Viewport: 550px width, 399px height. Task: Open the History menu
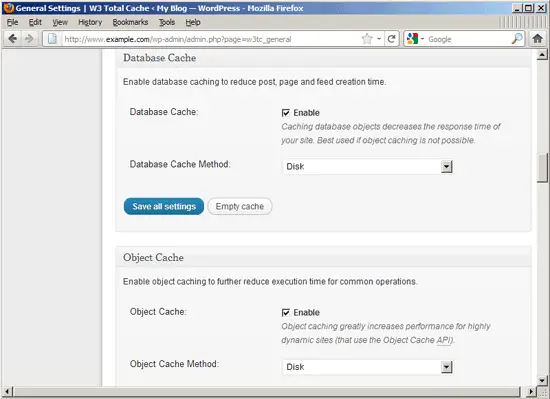(x=90, y=22)
